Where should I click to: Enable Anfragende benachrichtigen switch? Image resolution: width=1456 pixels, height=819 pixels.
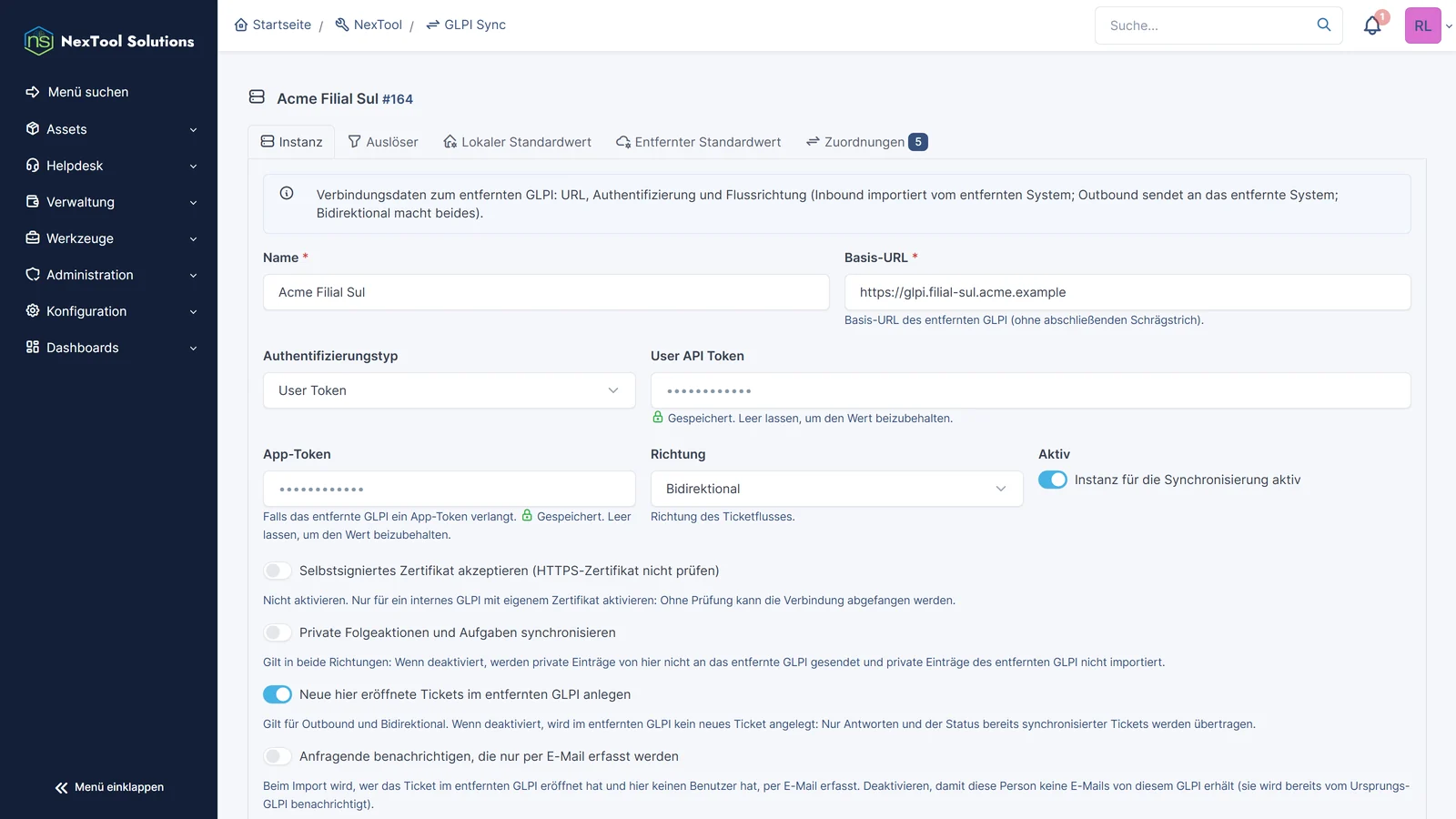[278, 756]
